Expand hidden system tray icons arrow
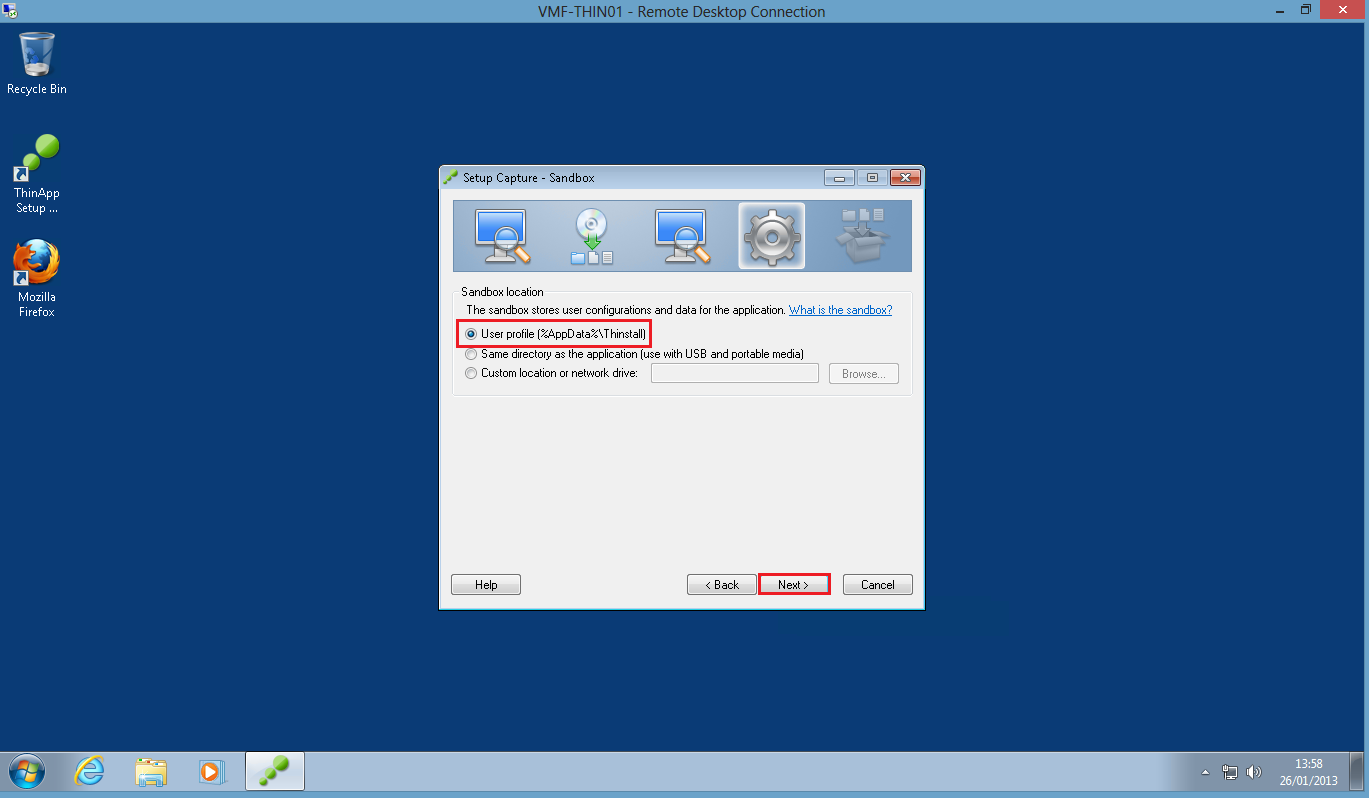Viewport: 1369px width, 798px height. tap(1206, 772)
